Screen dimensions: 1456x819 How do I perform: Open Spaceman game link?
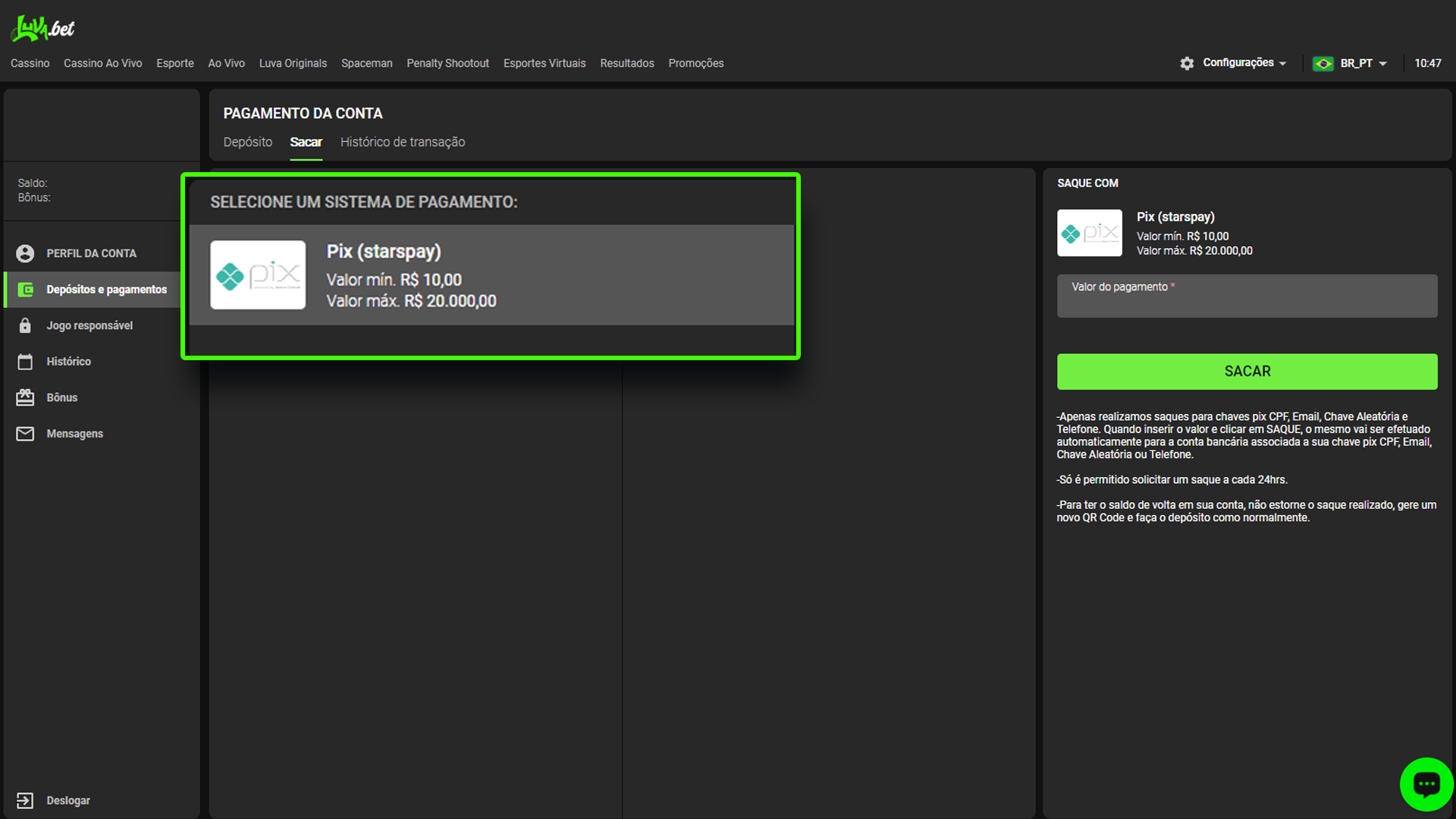pyautogui.click(x=367, y=64)
